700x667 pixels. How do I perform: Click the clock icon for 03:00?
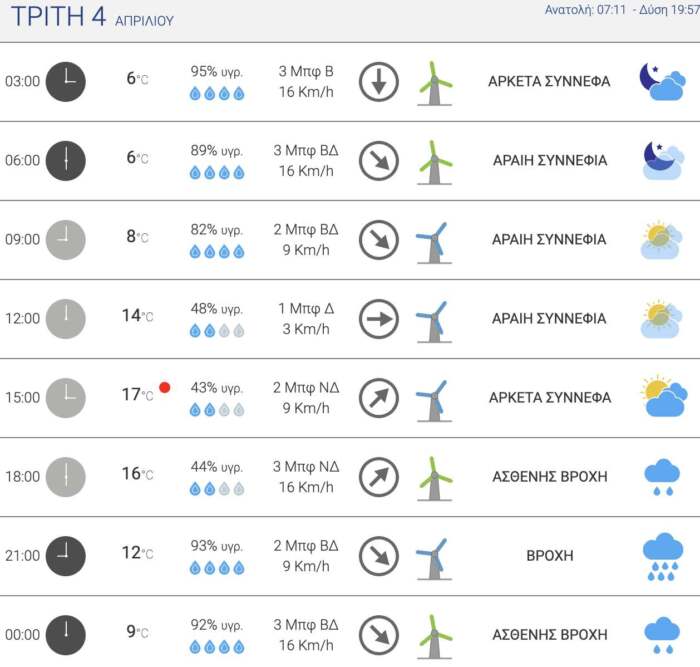pos(66,81)
